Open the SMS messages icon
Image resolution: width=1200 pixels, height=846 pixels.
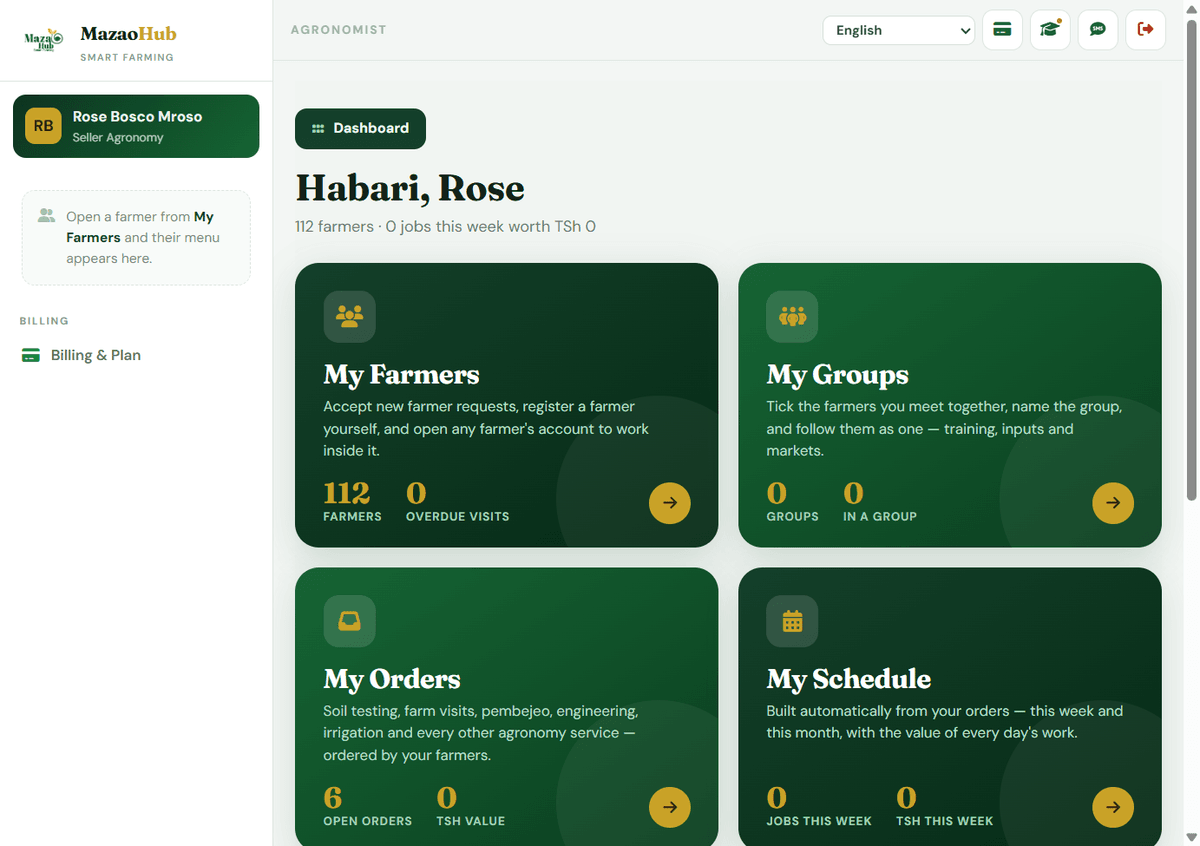point(1098,30)
